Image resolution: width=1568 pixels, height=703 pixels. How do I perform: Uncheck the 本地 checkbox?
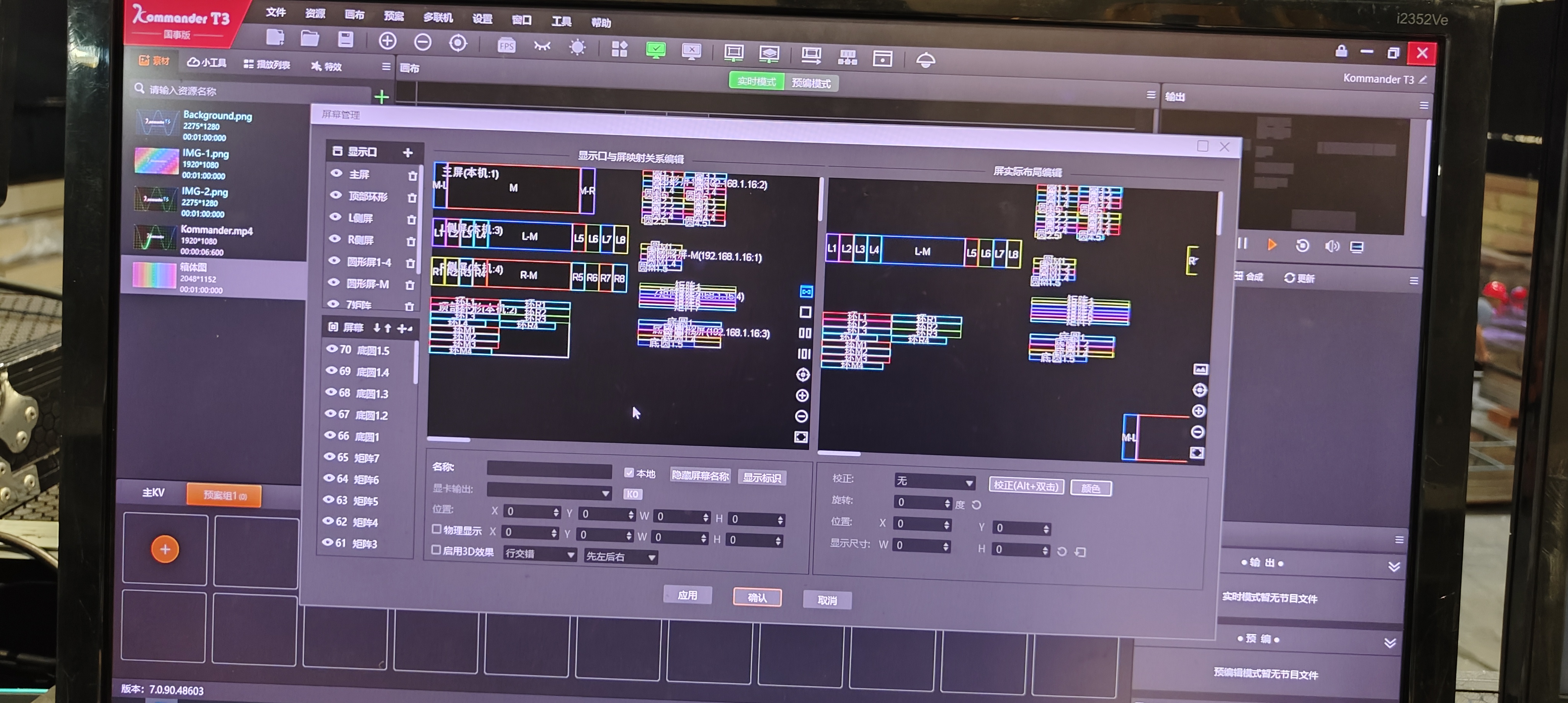point(629,473)
